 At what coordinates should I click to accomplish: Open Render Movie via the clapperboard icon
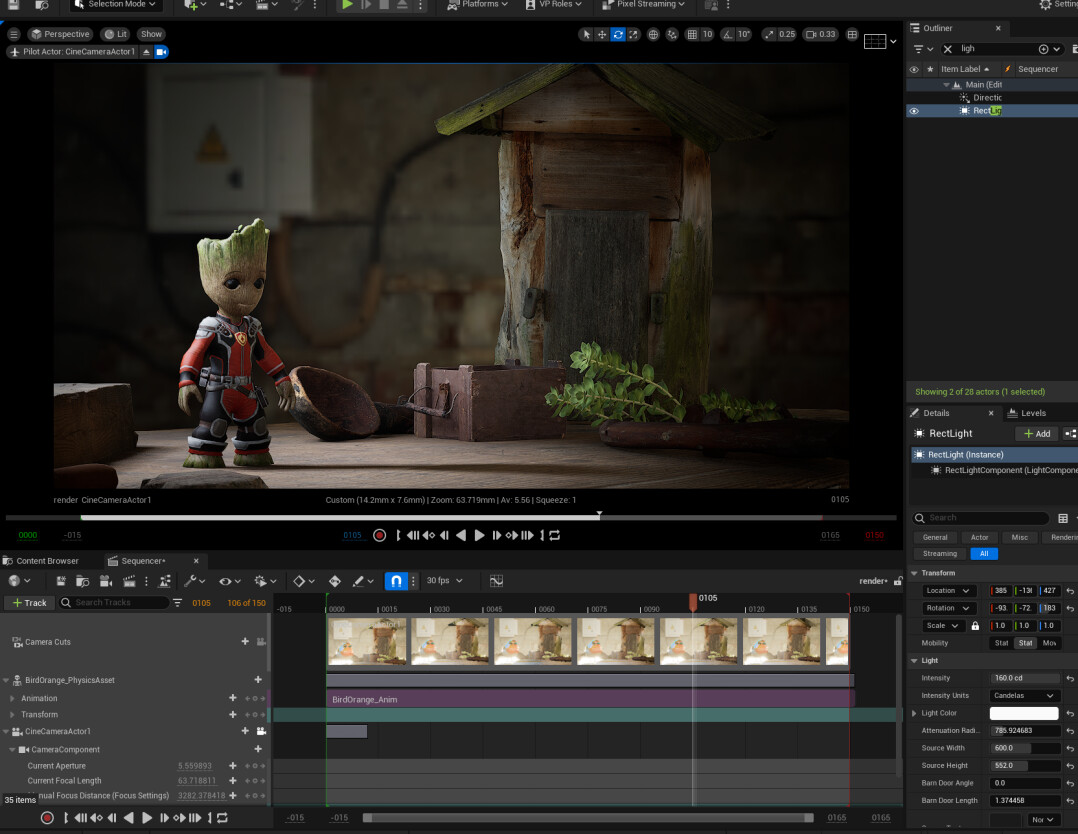point(130,580)
